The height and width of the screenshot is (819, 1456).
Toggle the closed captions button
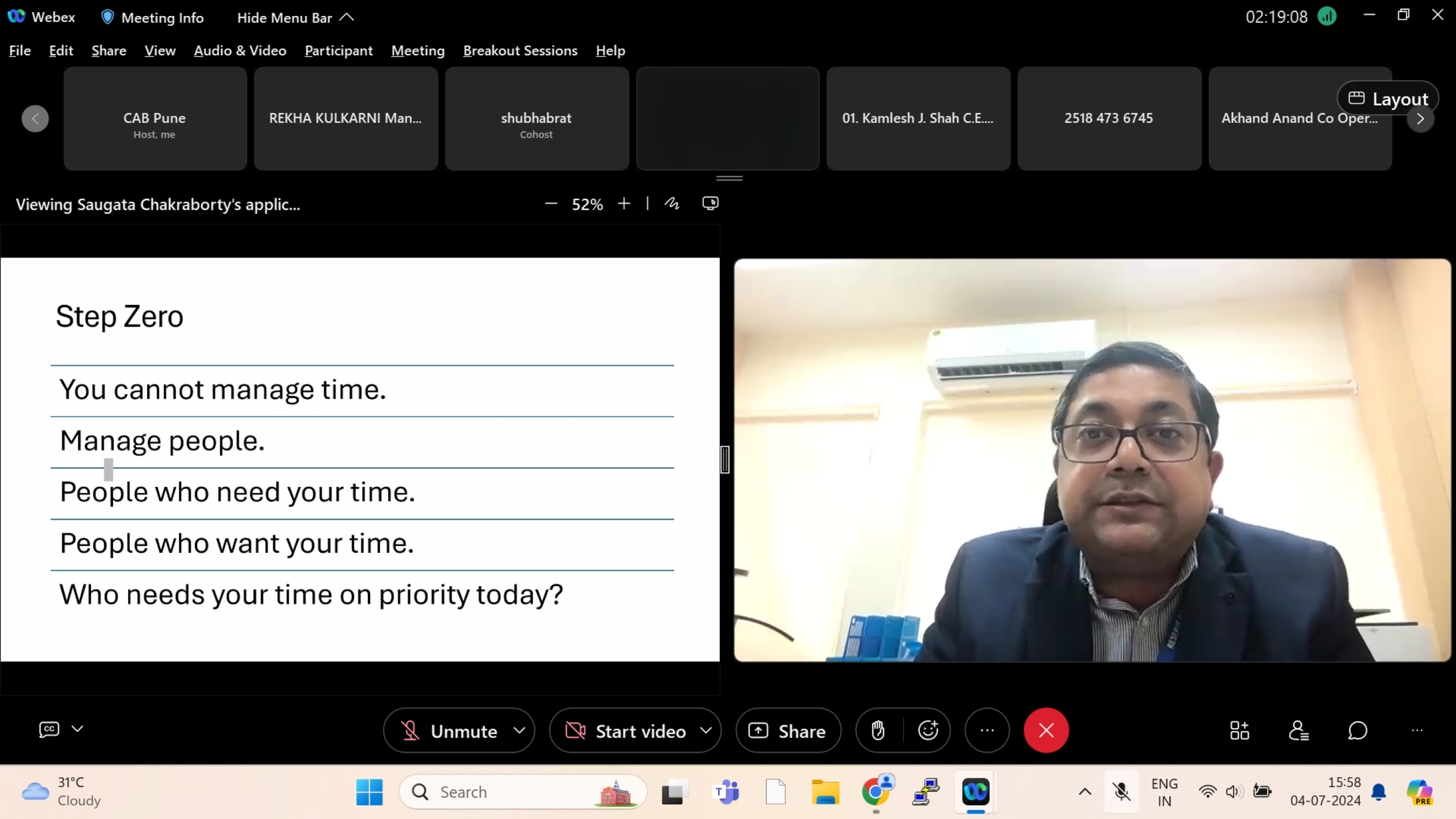point(49,729)
